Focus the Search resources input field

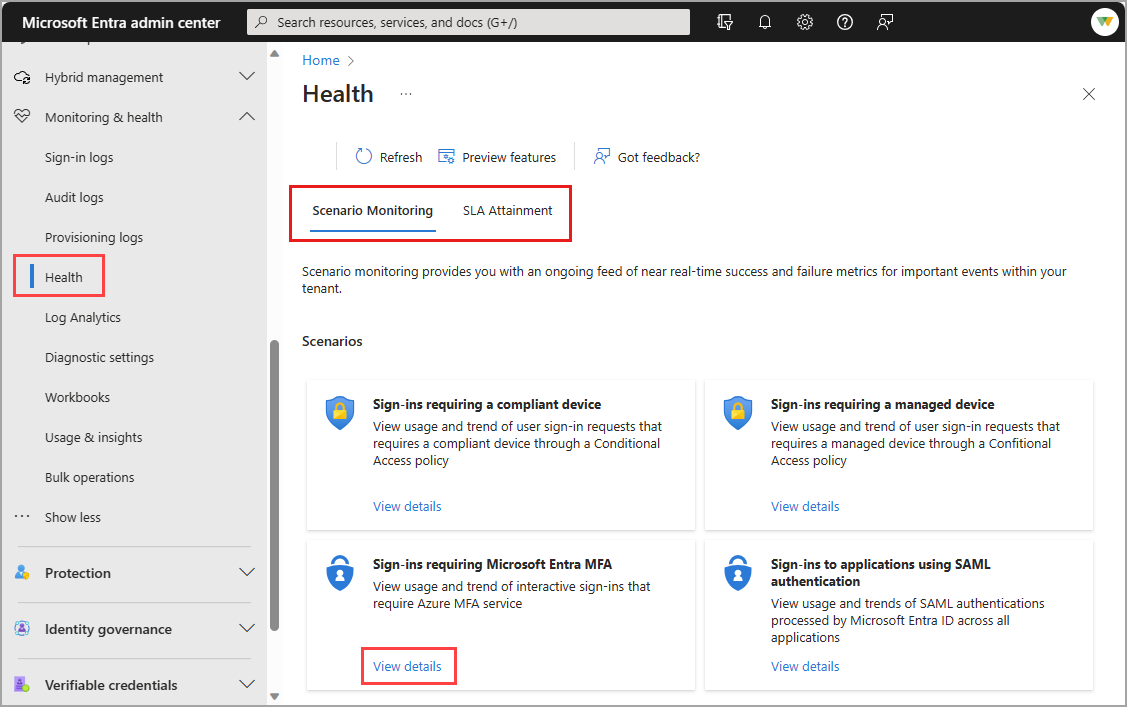(468, 22)
